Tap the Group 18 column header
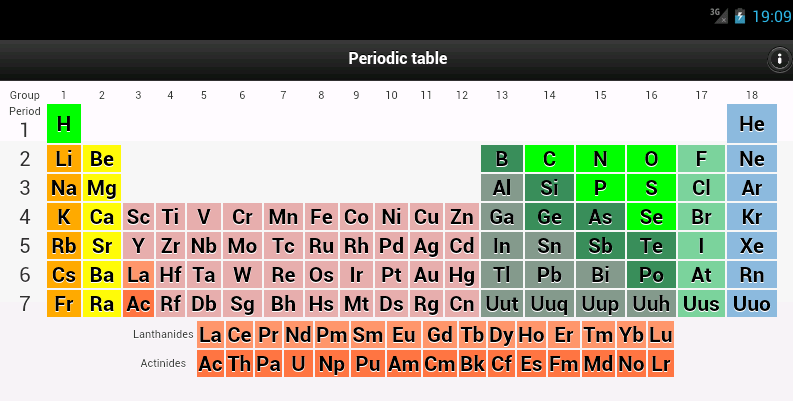793x401 pixels. point(751,95)
